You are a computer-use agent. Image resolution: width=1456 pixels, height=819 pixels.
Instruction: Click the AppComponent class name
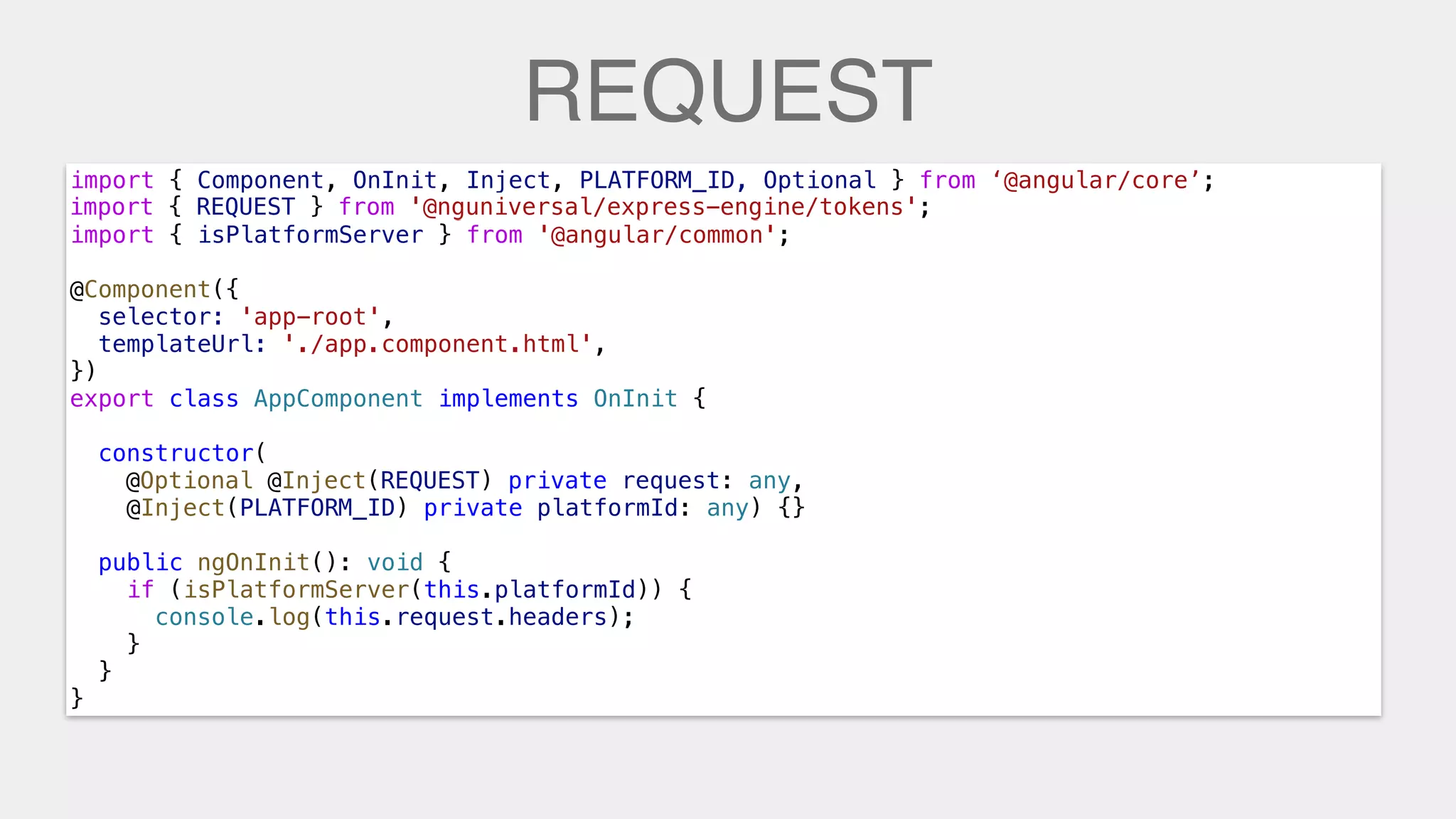click(x=338, y=399)
